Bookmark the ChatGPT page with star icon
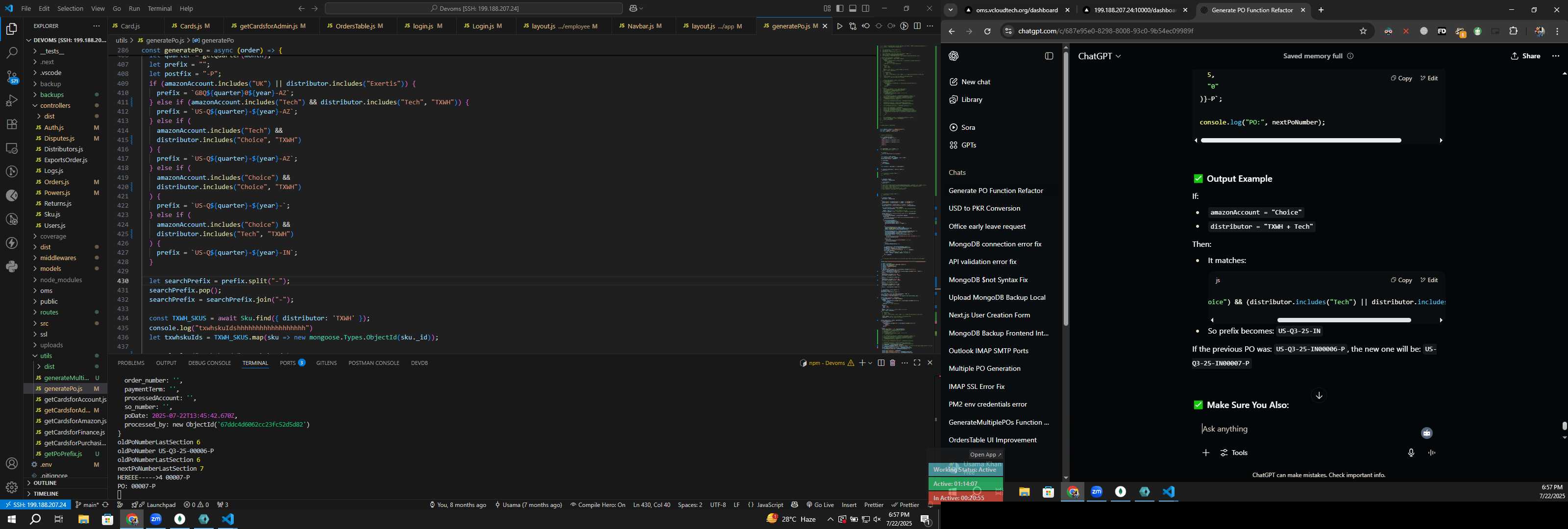Image resolution: width=1568 pixels, height=529 pixels. click(1364, 31)
